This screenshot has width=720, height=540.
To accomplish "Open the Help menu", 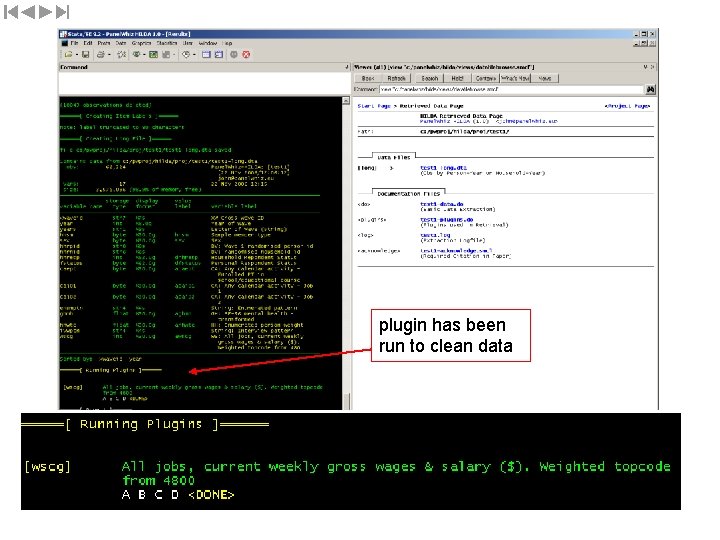I will pos(228,43).
